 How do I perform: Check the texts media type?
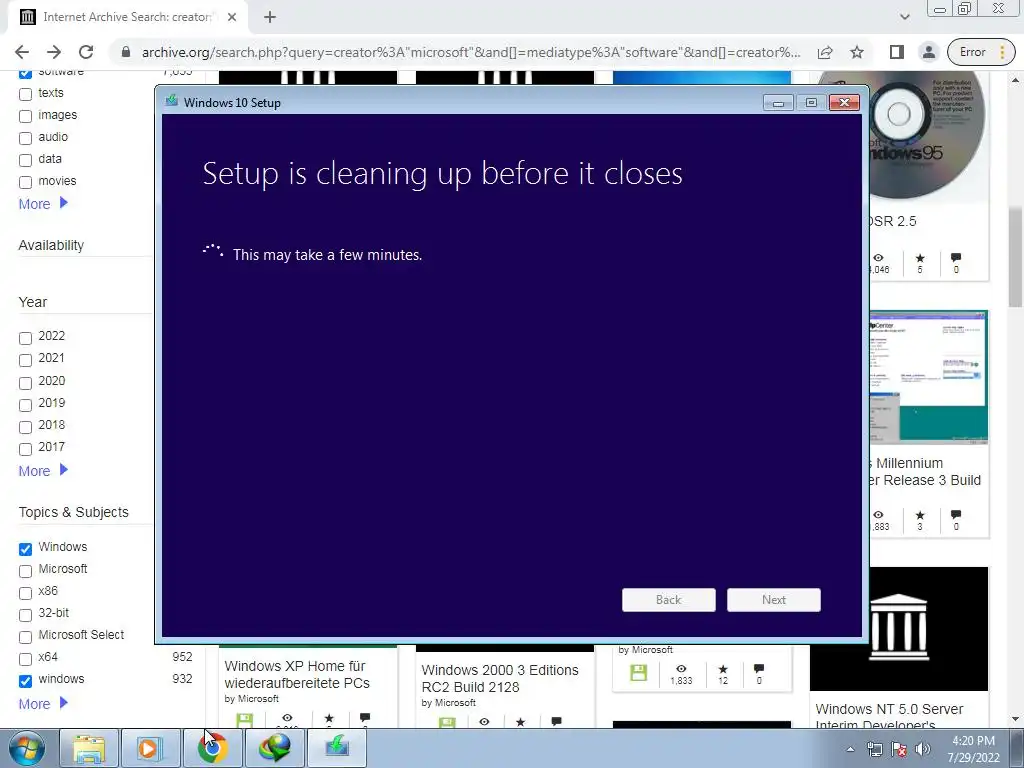25,94
